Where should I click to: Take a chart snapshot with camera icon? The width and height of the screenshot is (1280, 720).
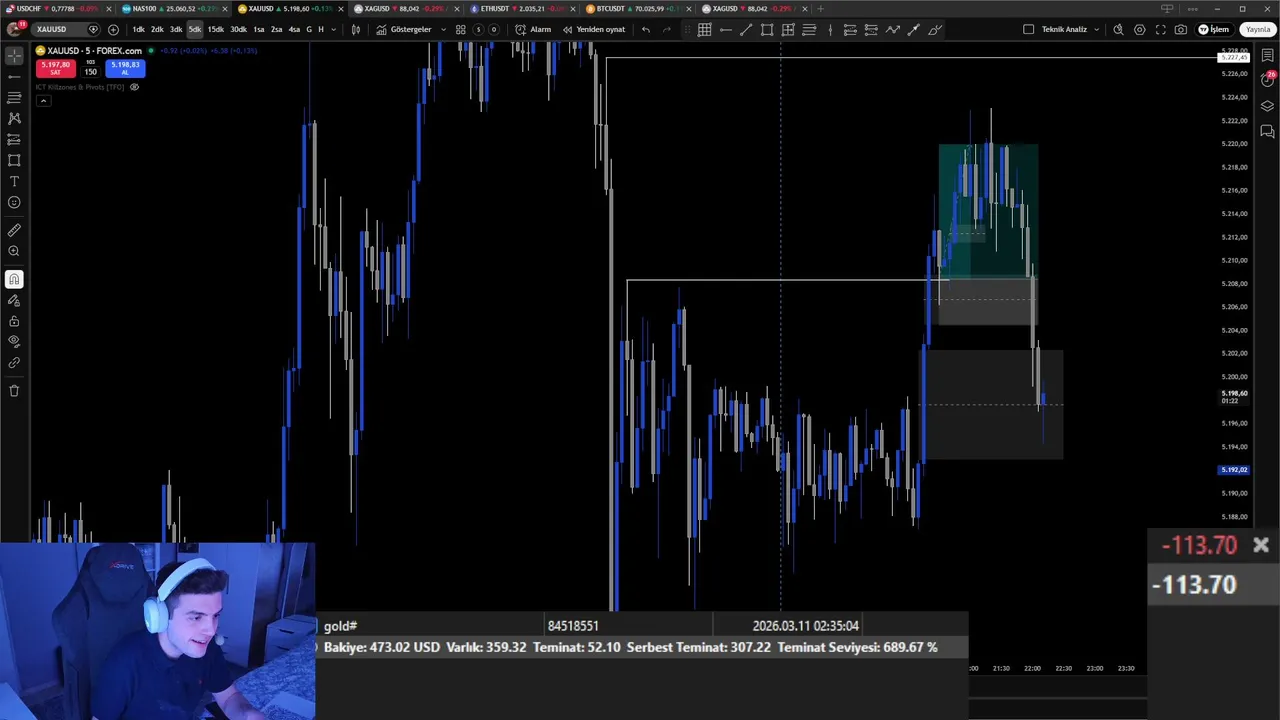[1181, 29]
